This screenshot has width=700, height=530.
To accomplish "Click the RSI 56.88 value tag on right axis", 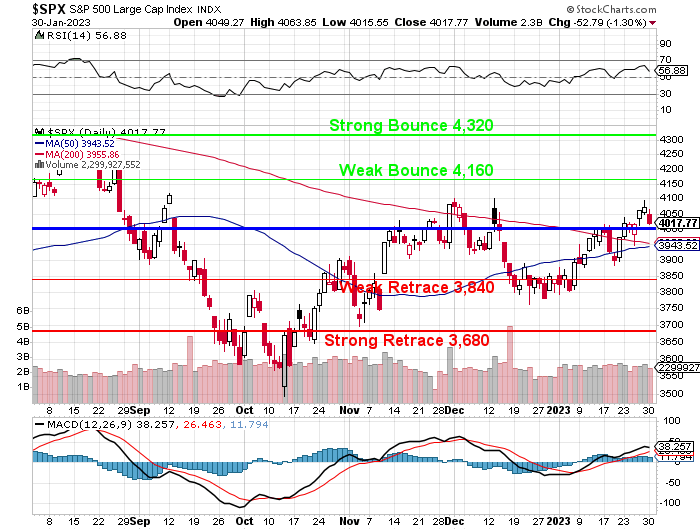I will coord(673,71).
